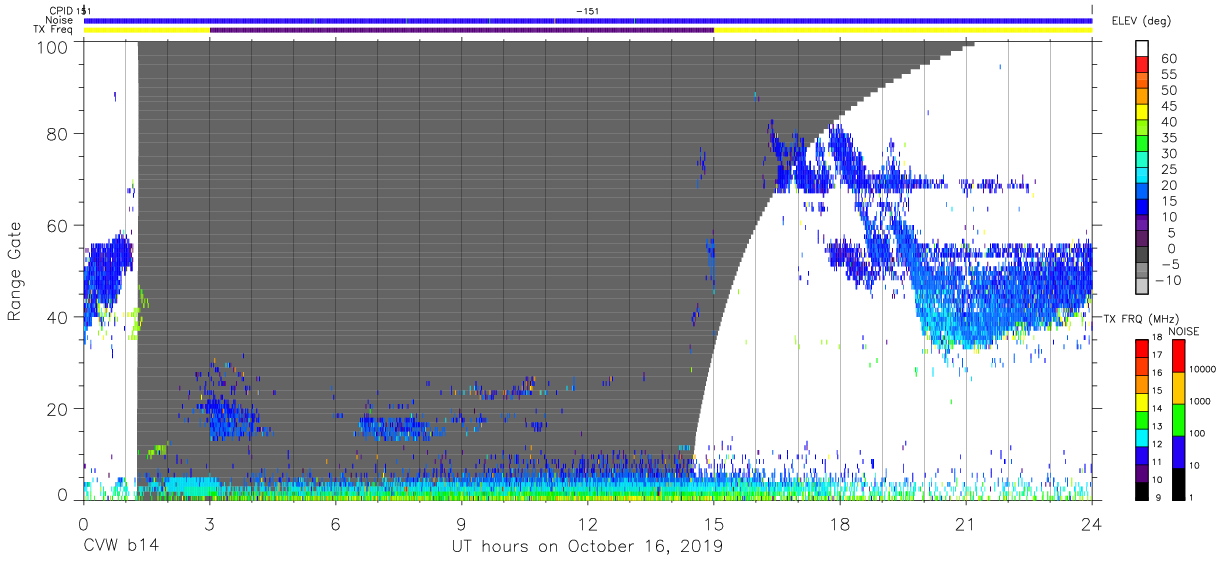This screenshot has width=1228, height=567.
Task: Click Range Gate axis tick label '20'
Action: click(57, 409)
